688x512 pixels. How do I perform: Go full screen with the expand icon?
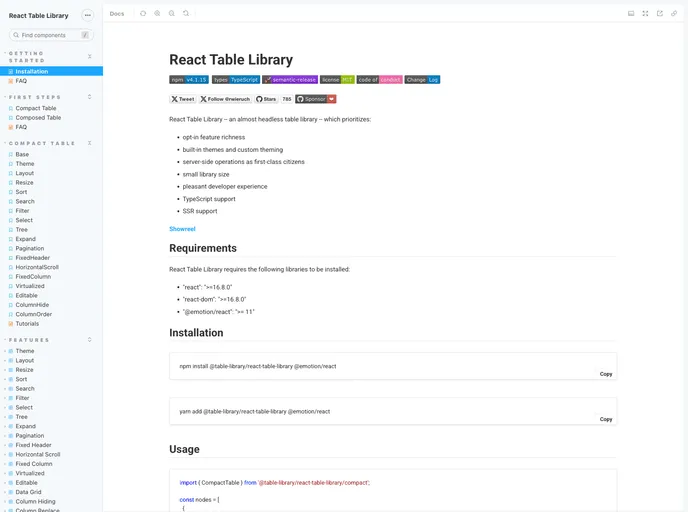point(645,14)
